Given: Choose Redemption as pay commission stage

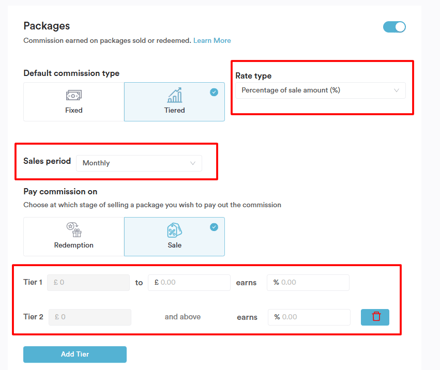Looking at the screenshot, I should click(74, 237).
